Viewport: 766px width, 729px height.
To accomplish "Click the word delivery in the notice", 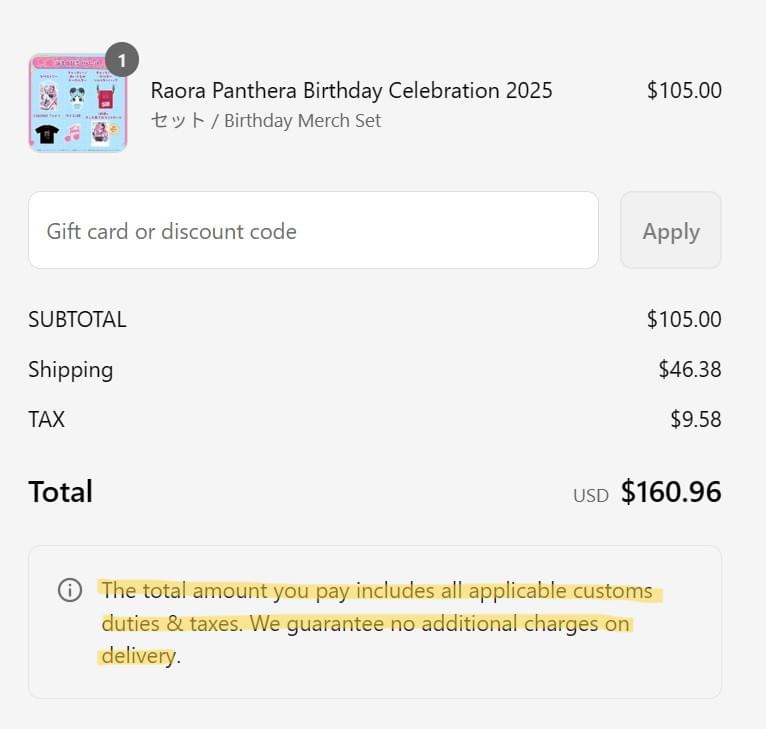I will coord(138,656).
